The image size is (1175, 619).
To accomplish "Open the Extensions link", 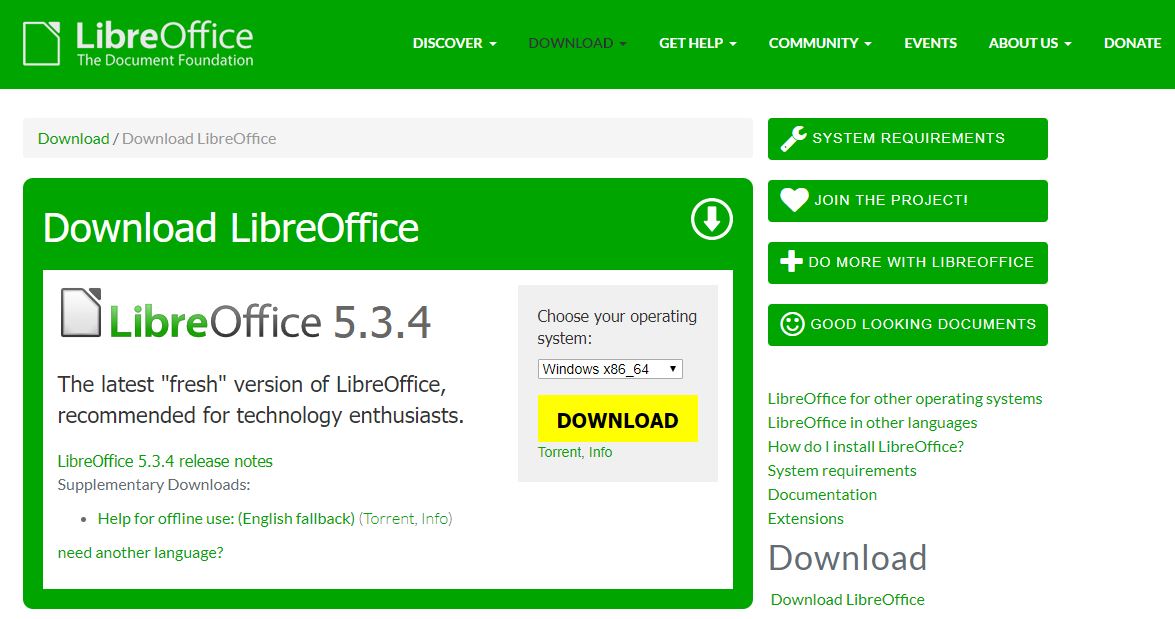I will [806, 519].
